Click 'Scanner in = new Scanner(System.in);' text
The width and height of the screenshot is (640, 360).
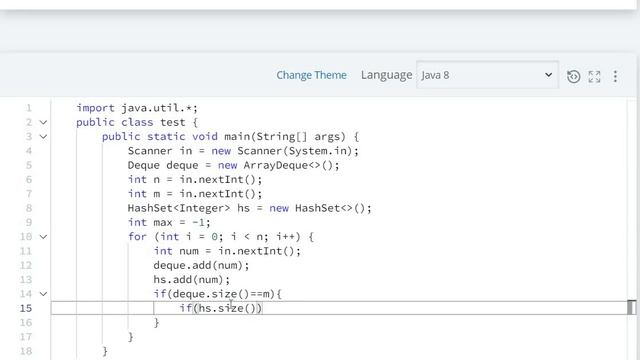[243, 151]
